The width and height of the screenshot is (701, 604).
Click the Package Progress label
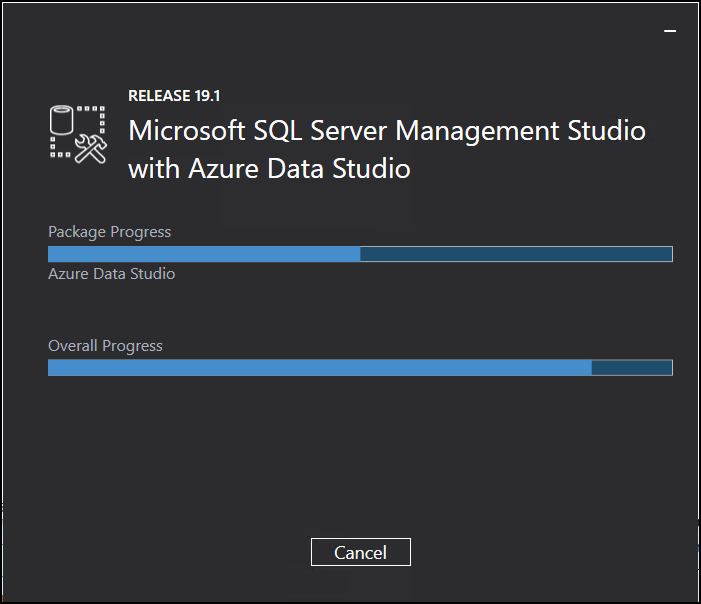(x=110, y=232)
